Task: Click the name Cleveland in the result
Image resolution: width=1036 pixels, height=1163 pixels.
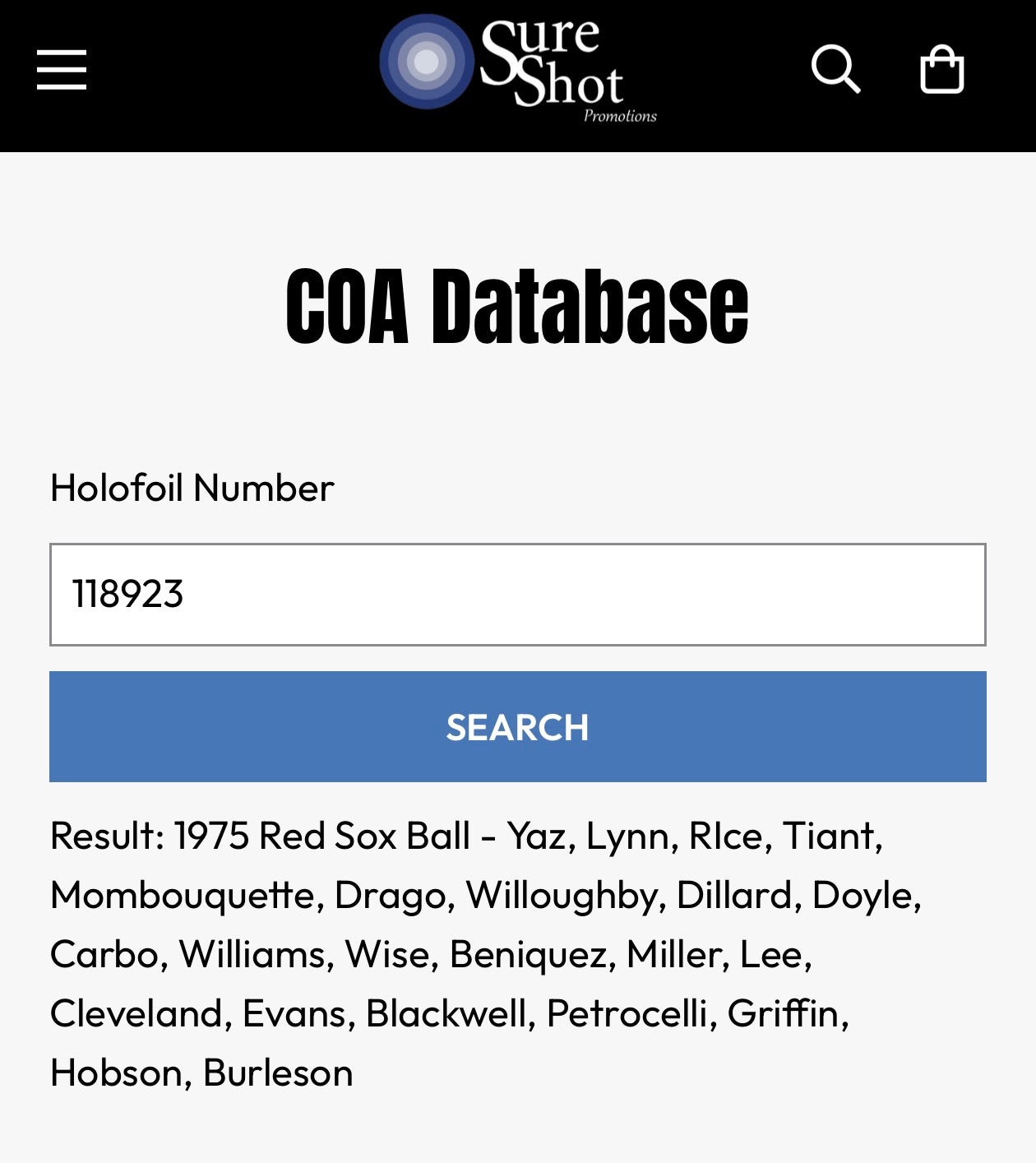Action: (136, 1013)
